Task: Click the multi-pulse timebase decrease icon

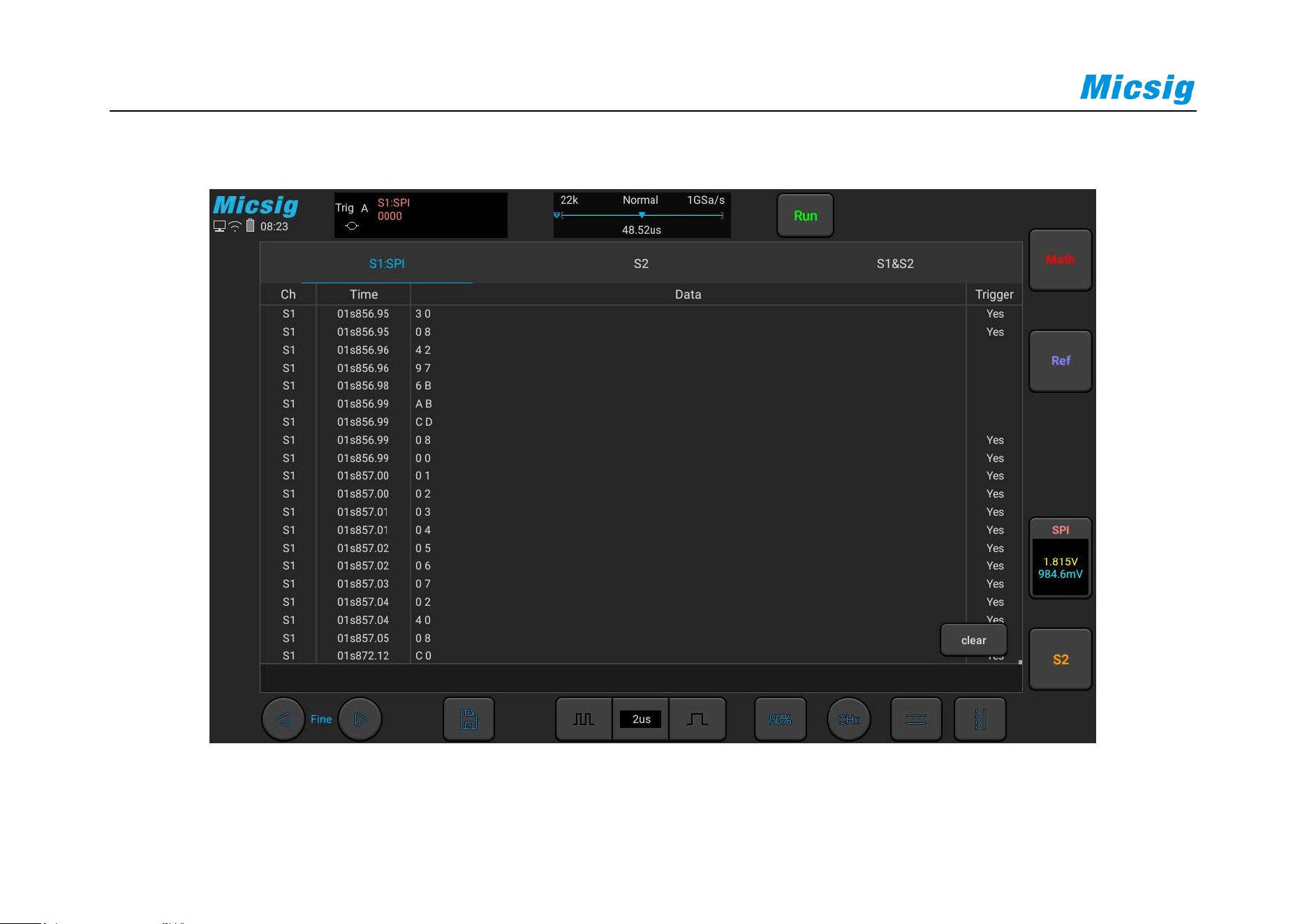Action: click(584, 719)
